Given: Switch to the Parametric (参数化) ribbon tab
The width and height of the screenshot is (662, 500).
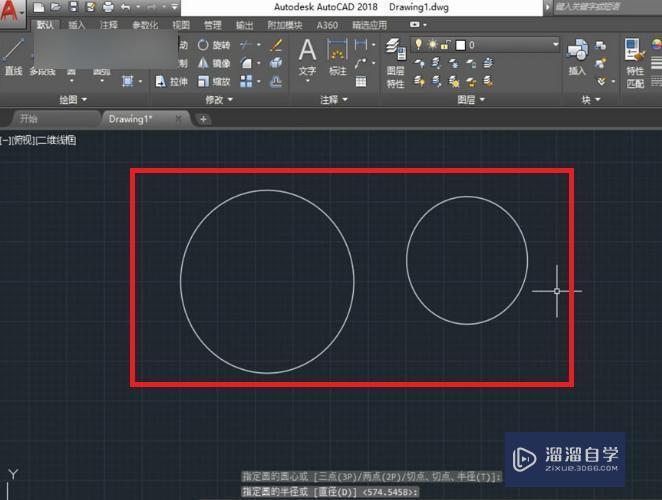Looking at the screenshot, I should [145, 25].
